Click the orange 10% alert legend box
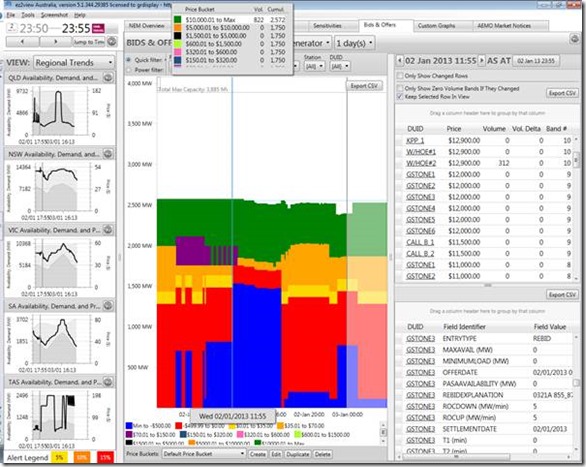586x467 pixels. coord(82,457)
